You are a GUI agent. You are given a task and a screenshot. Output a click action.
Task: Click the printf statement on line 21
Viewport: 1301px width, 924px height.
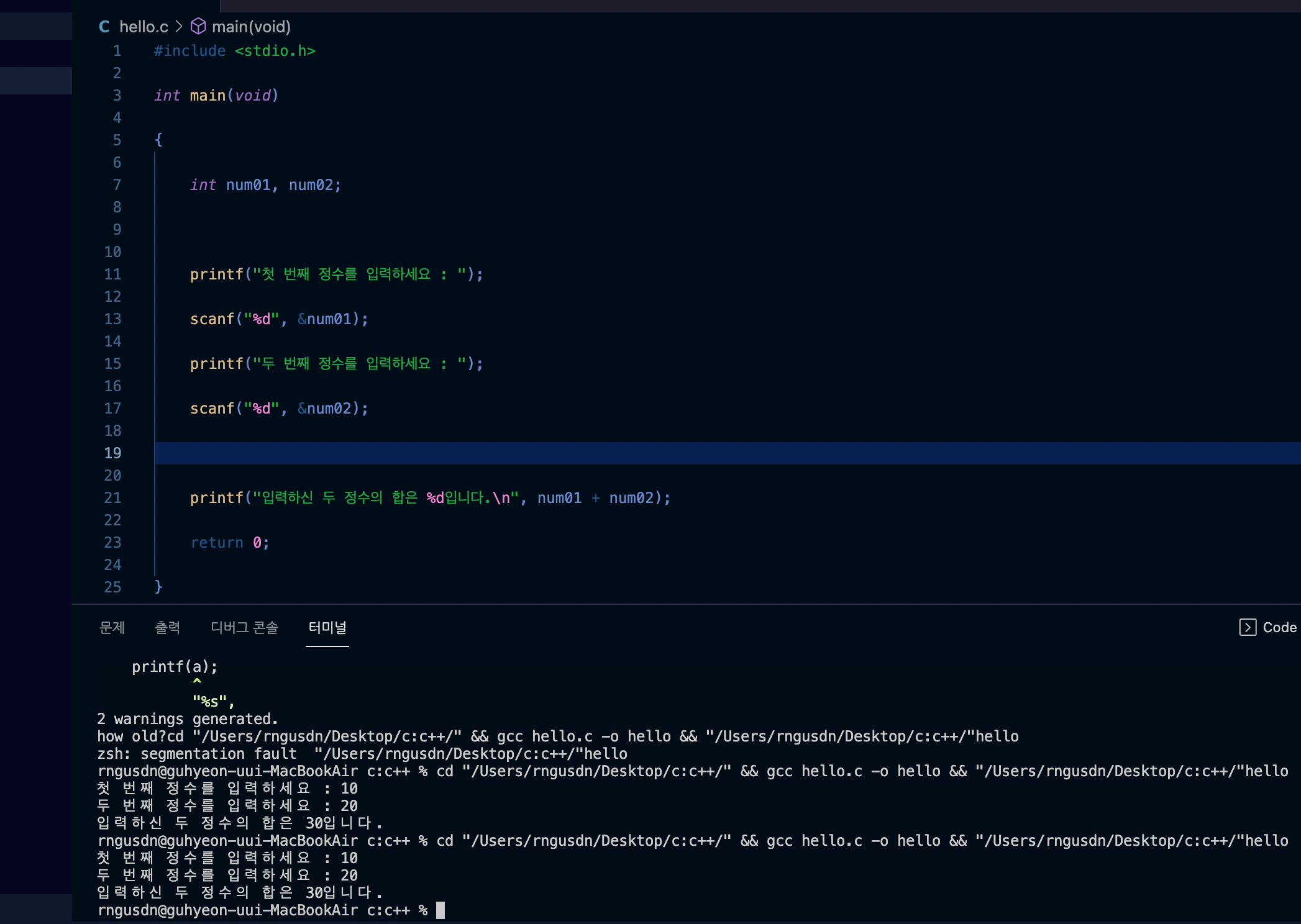click(429, 497)
